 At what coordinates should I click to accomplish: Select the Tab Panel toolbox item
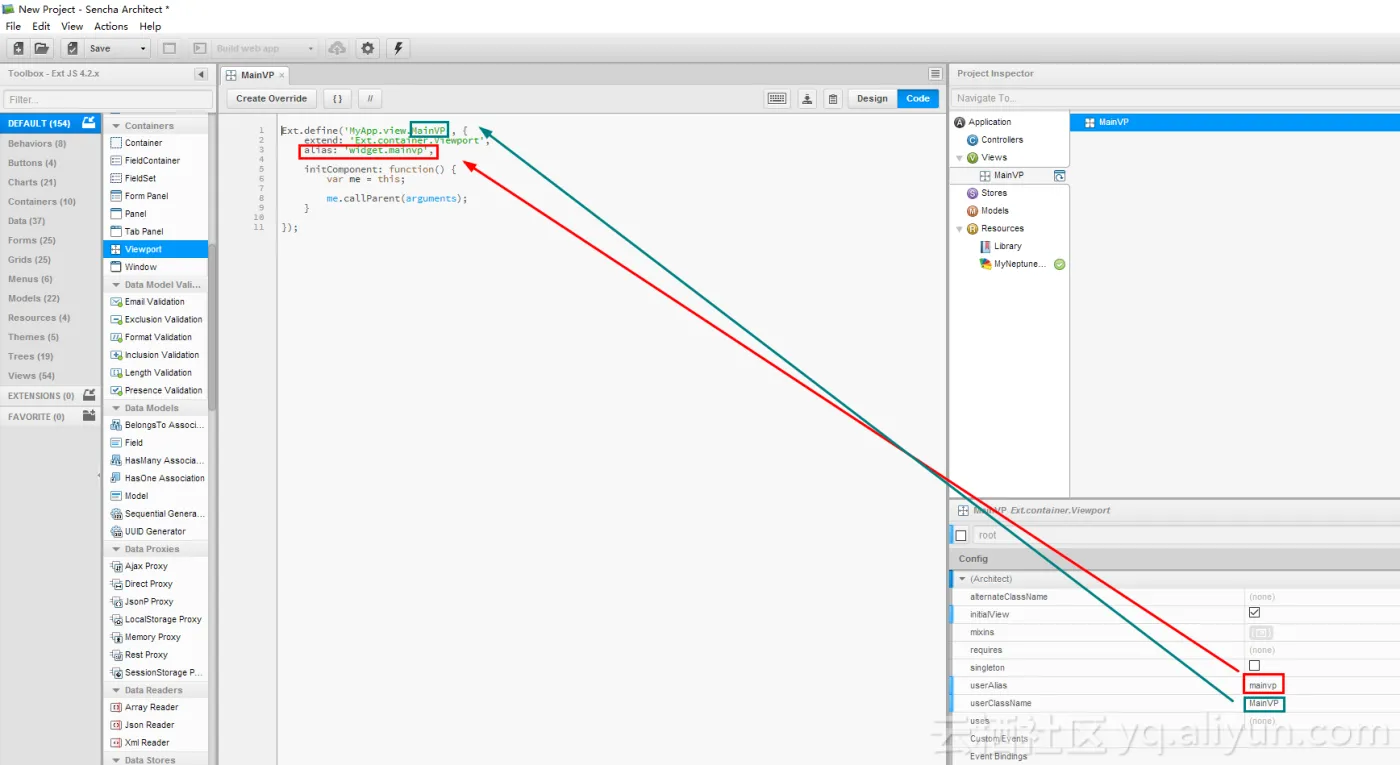155,232
